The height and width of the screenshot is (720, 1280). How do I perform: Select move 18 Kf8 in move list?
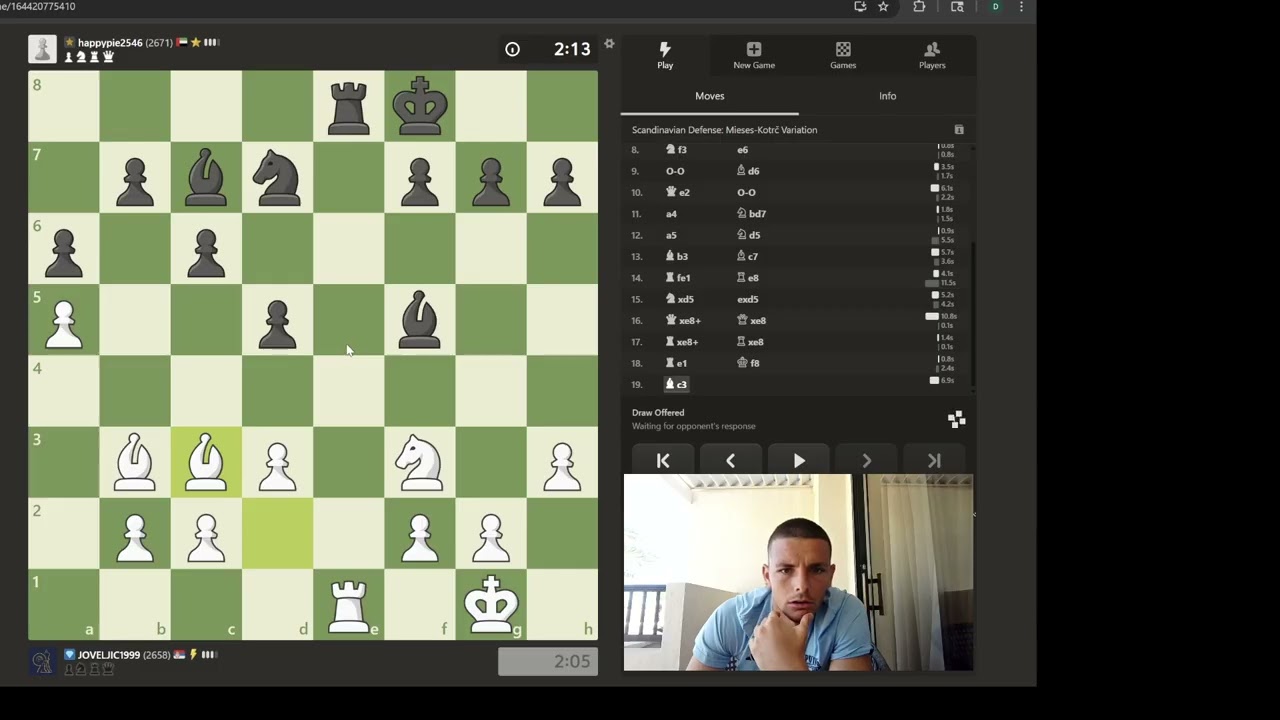748,363
